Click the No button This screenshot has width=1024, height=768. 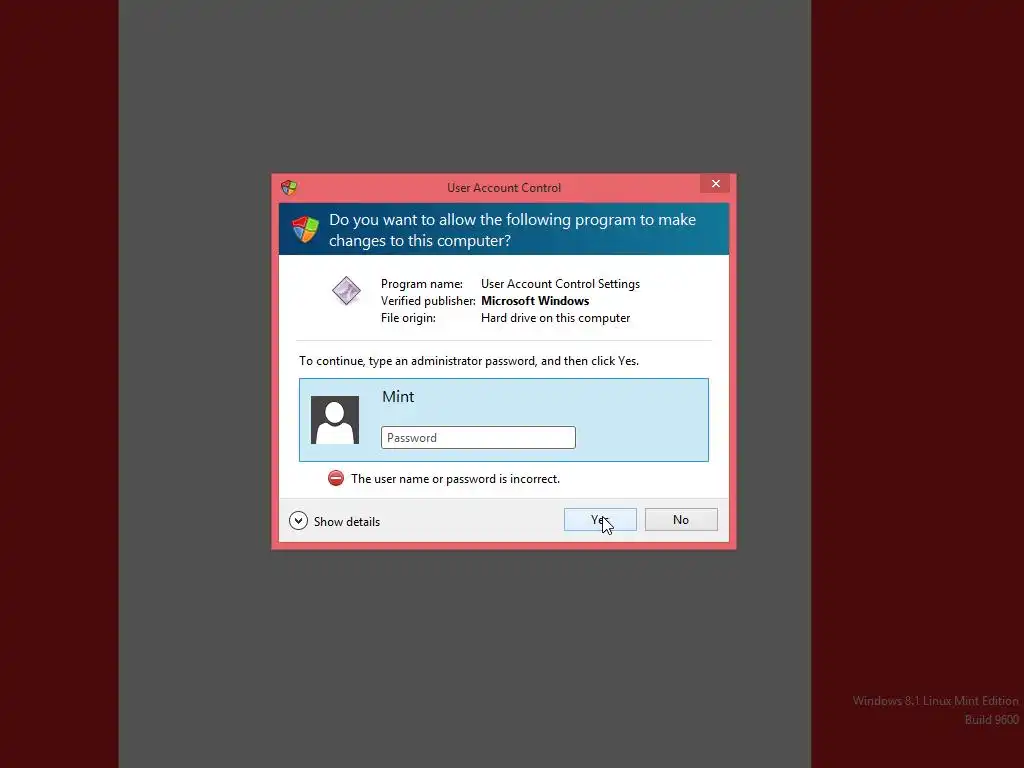pos(681,520)
